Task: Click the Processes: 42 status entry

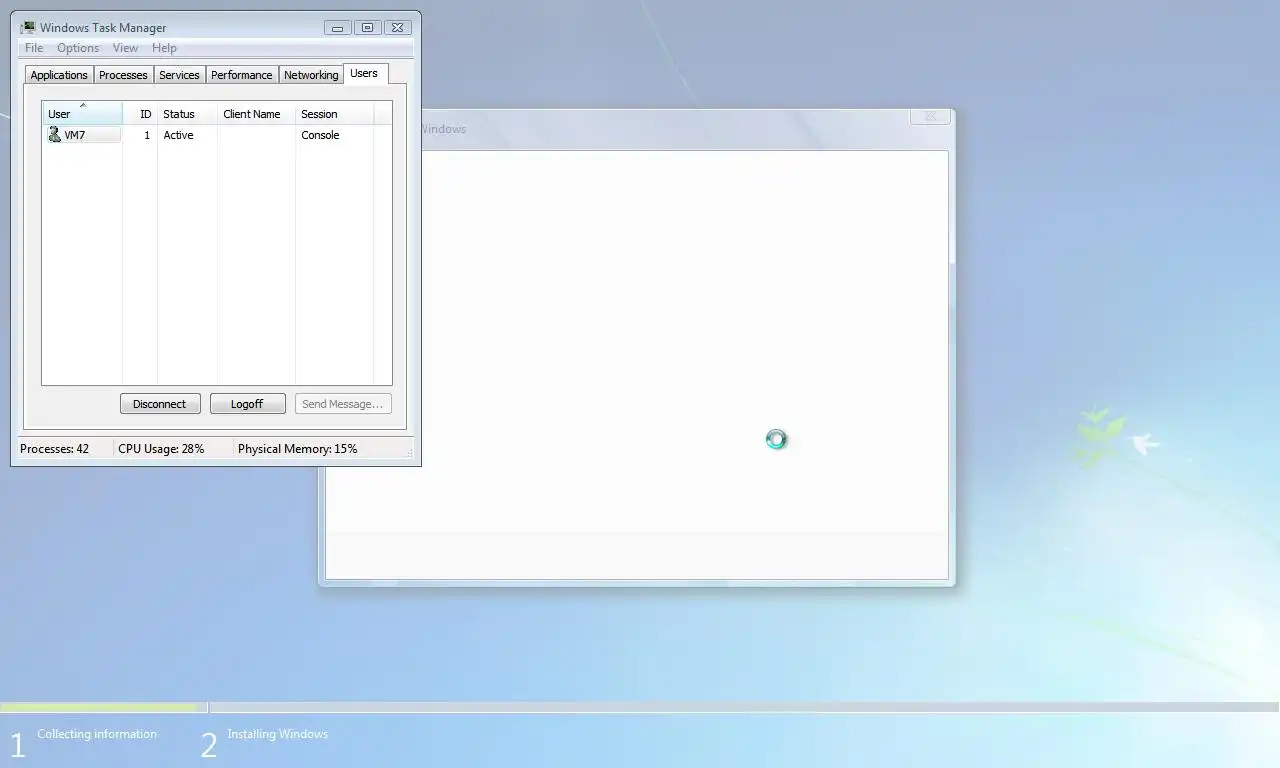Action: pyautogui.click(x=54, y=449)
